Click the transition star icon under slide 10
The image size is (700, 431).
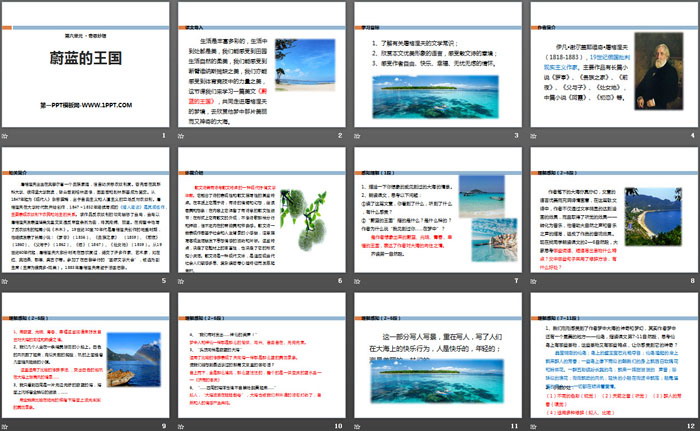(x=183, y=426)
